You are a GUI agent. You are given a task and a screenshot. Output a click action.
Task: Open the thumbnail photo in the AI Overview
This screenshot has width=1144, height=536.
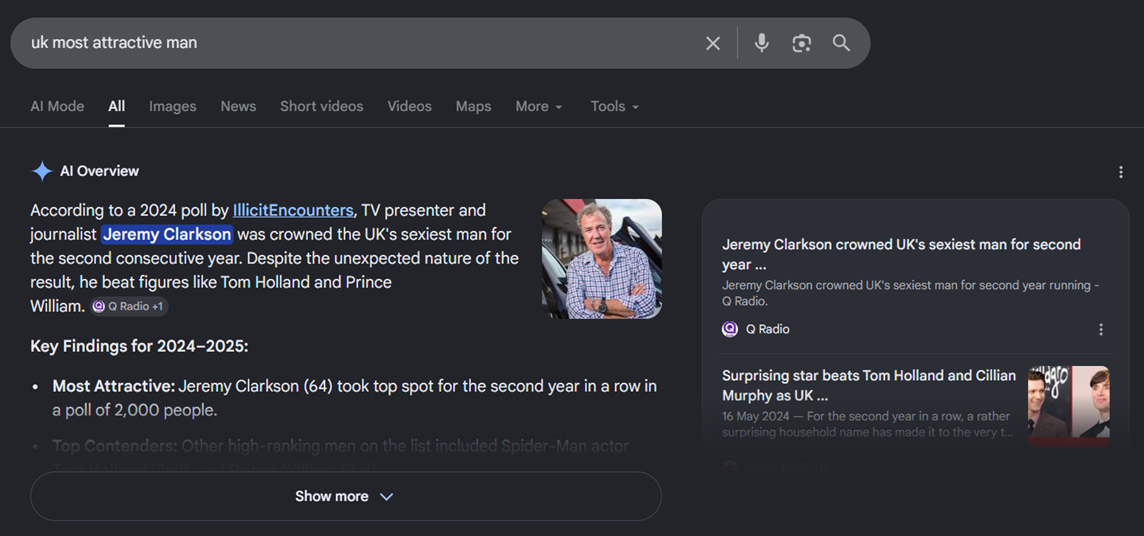602,259
